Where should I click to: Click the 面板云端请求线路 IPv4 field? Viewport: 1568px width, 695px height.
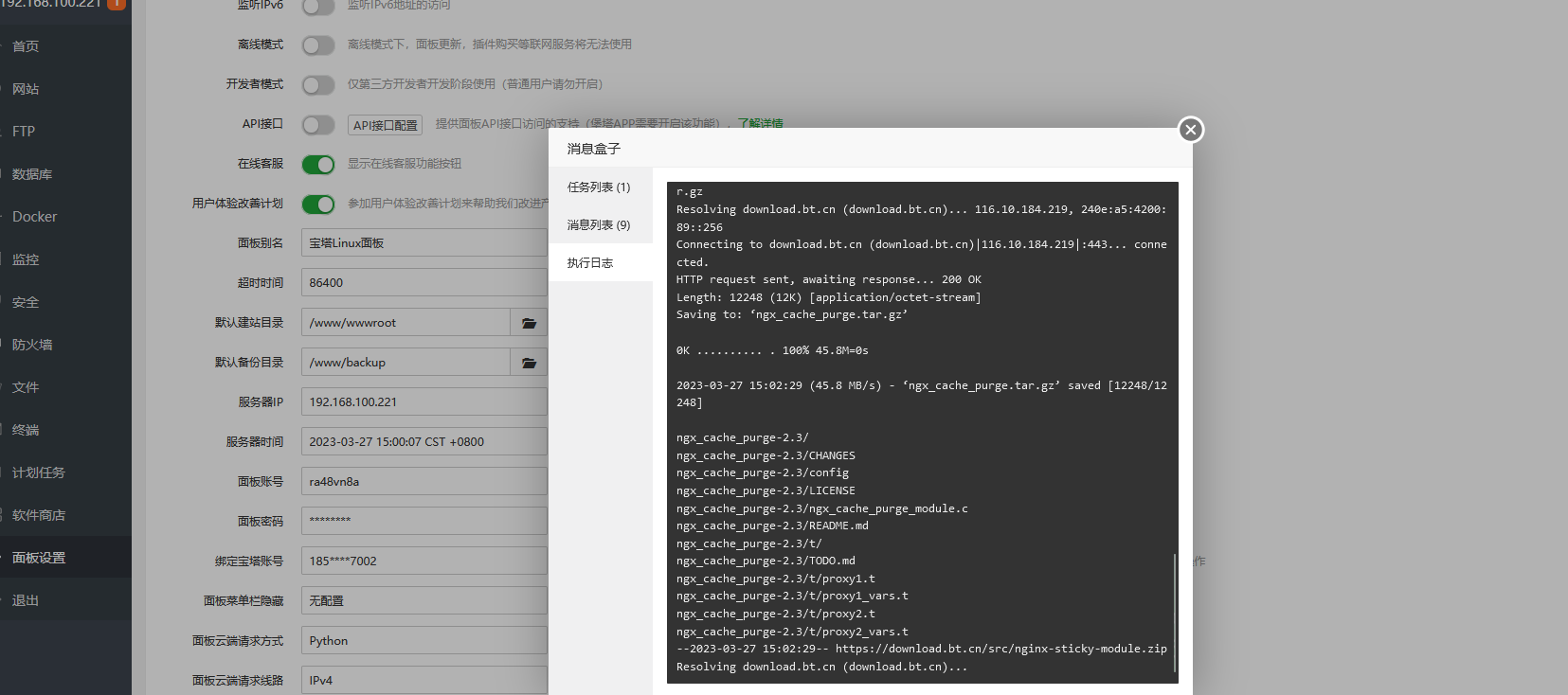click(x=424, y=681)
